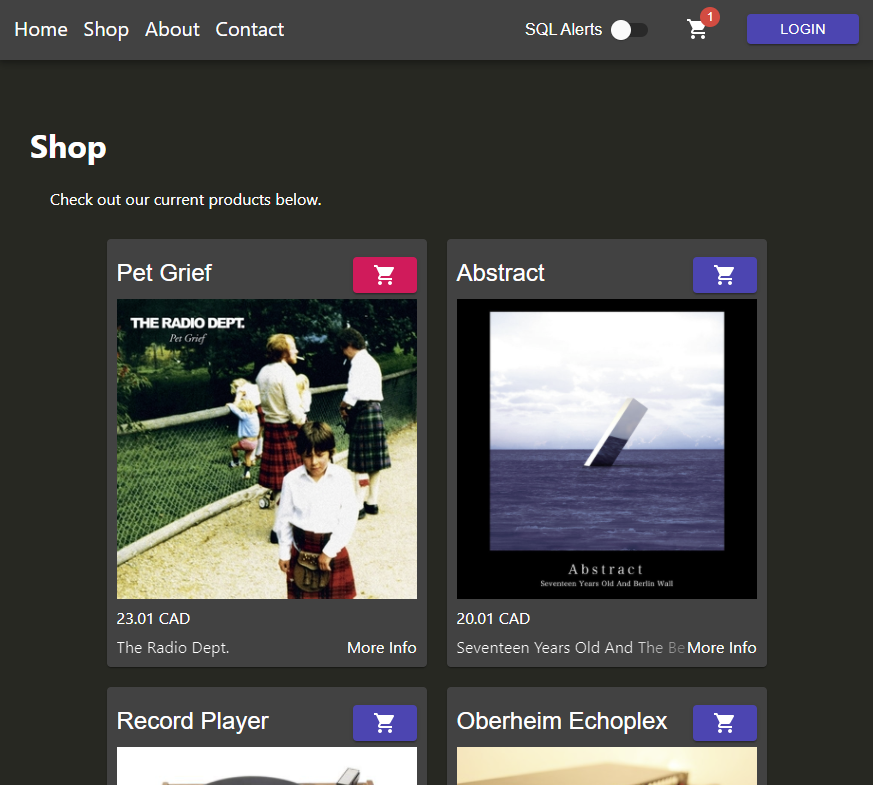The height and width of the screenshot is (785, 873).
Task: Add Abstract to cart
Action: click(724, 275)
